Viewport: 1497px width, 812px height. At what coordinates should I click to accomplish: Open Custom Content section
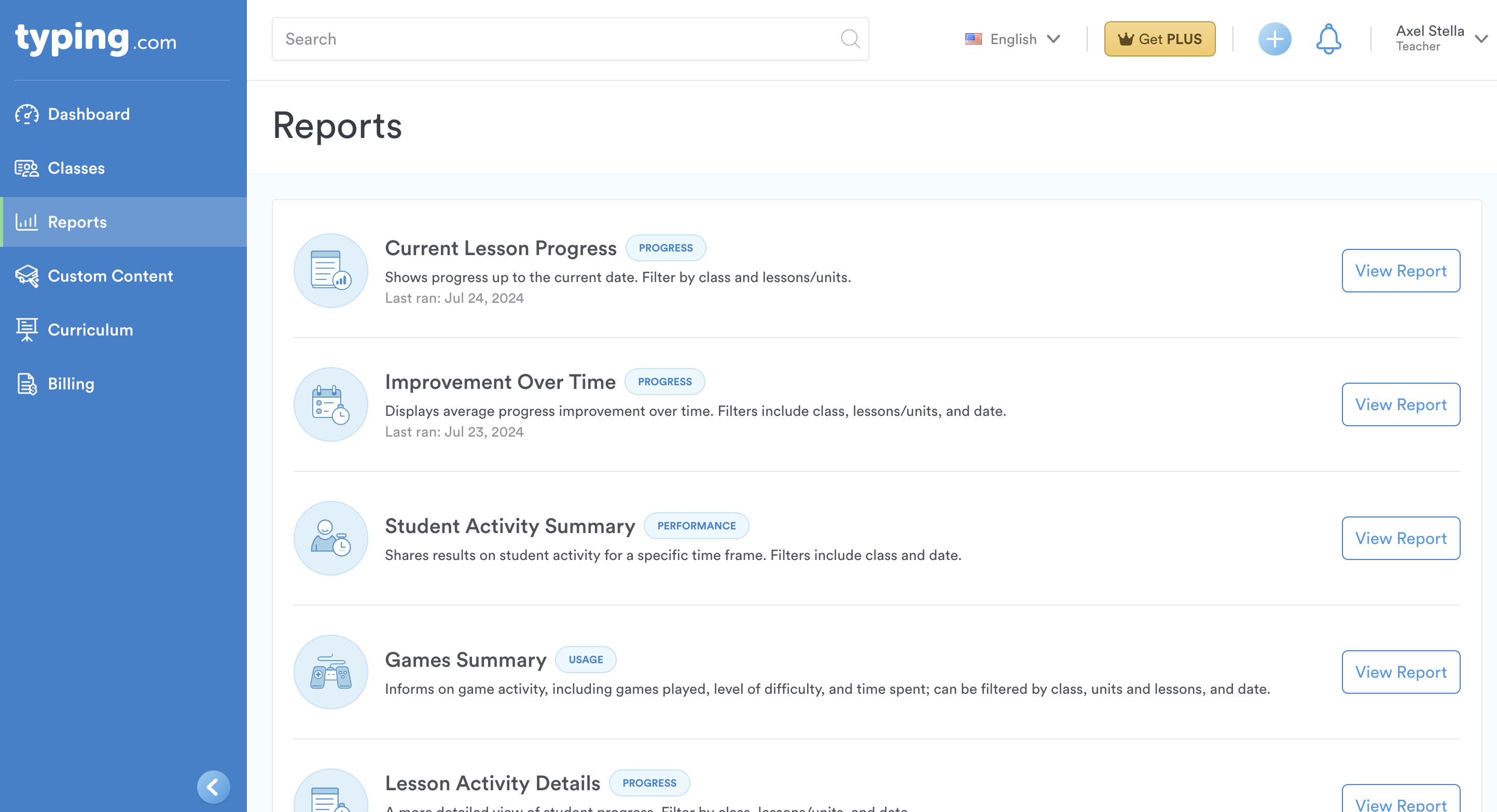[x=110, y=276]
